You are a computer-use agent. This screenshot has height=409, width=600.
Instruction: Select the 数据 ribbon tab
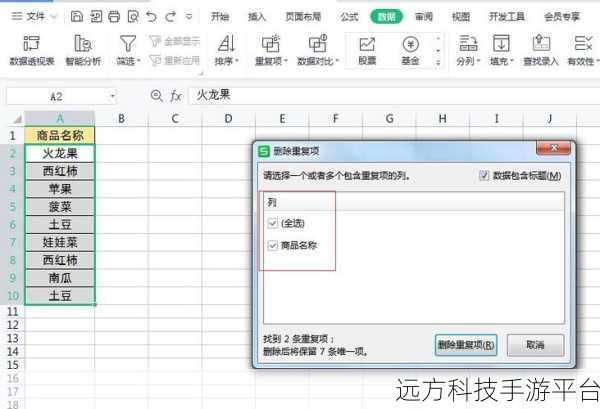(x=386, y=16)
